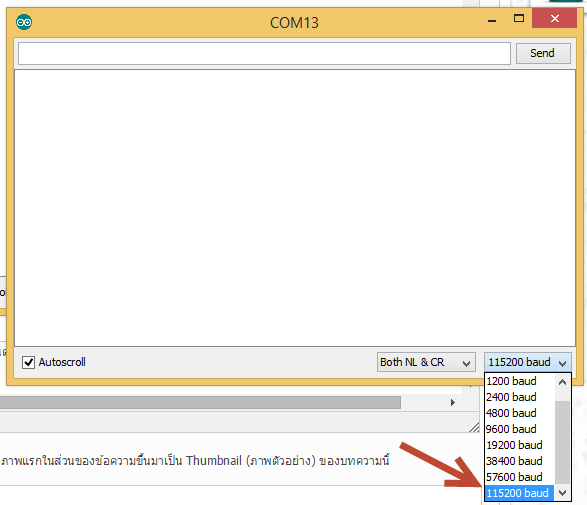Click the serial message input field
This screenshot has width=587, height=505.
[x=264, y=53]
